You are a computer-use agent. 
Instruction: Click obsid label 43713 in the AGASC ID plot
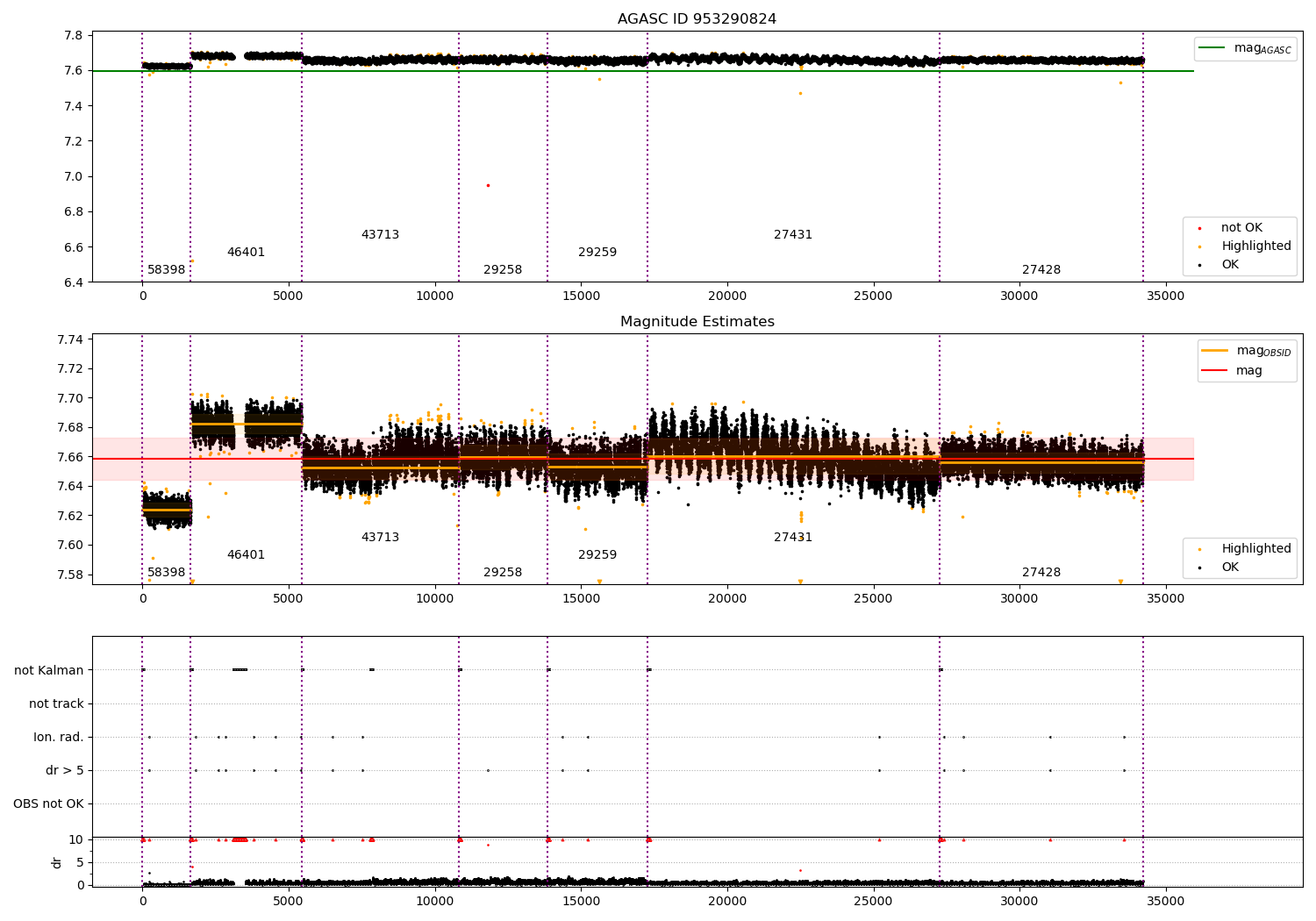click(x=380, y=235)
